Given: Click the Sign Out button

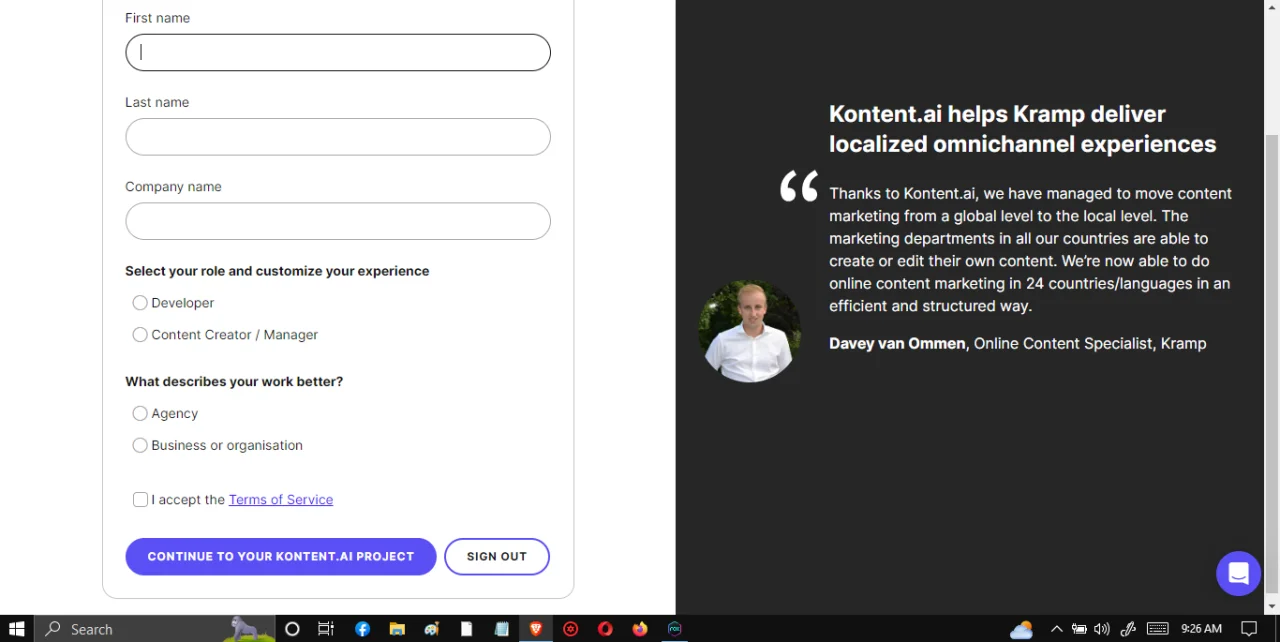Looking at the screenshot, I should 497,557.
